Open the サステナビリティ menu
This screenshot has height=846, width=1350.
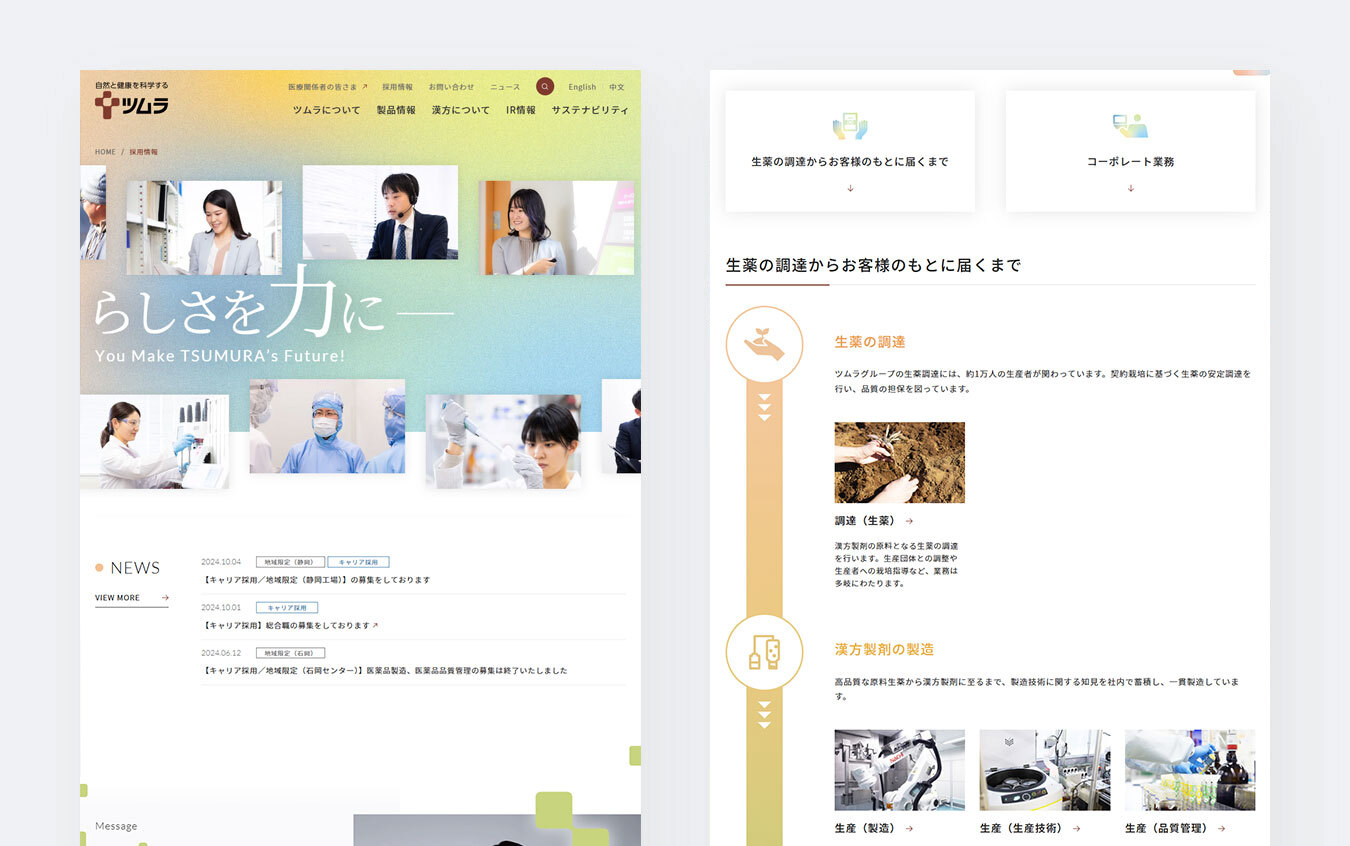pos(590,110)
